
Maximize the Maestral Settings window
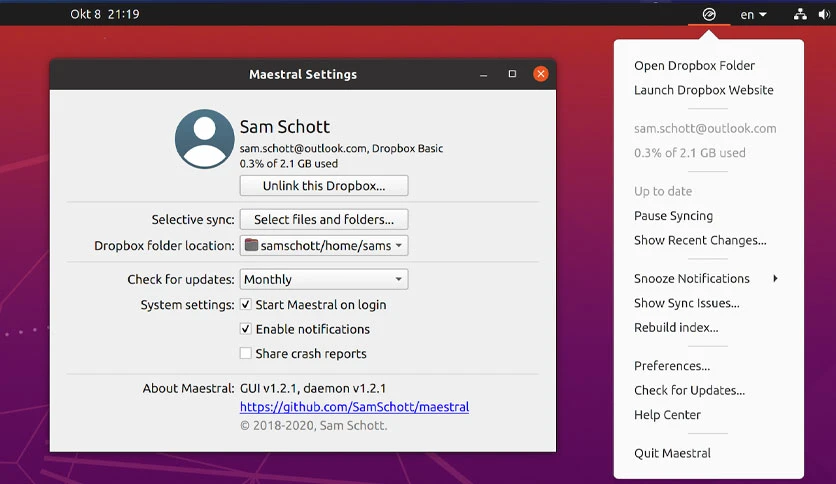click(512, 74)
